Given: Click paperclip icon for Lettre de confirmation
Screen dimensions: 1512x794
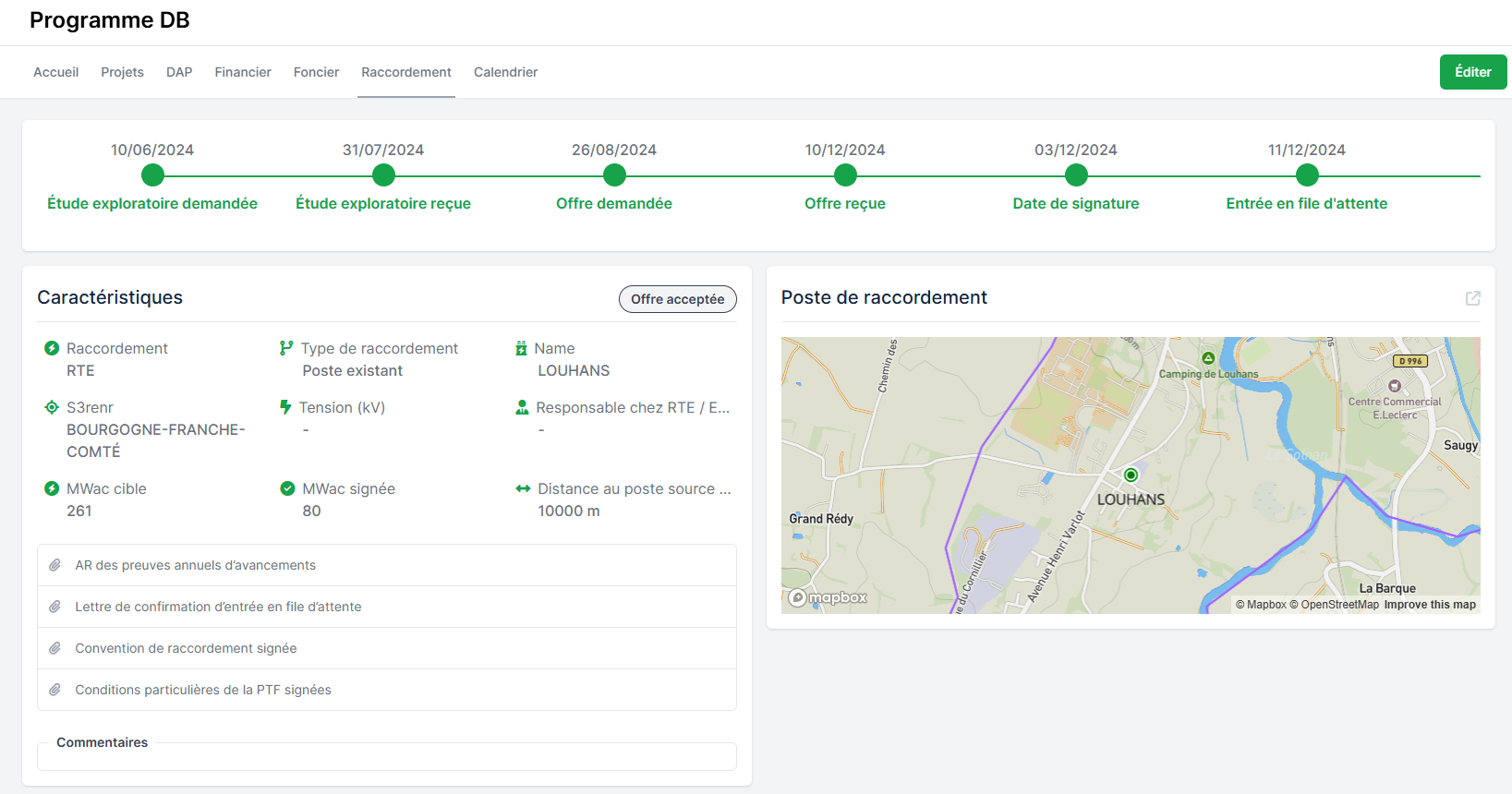Looking at the screenshot, I should coord(55,607).
